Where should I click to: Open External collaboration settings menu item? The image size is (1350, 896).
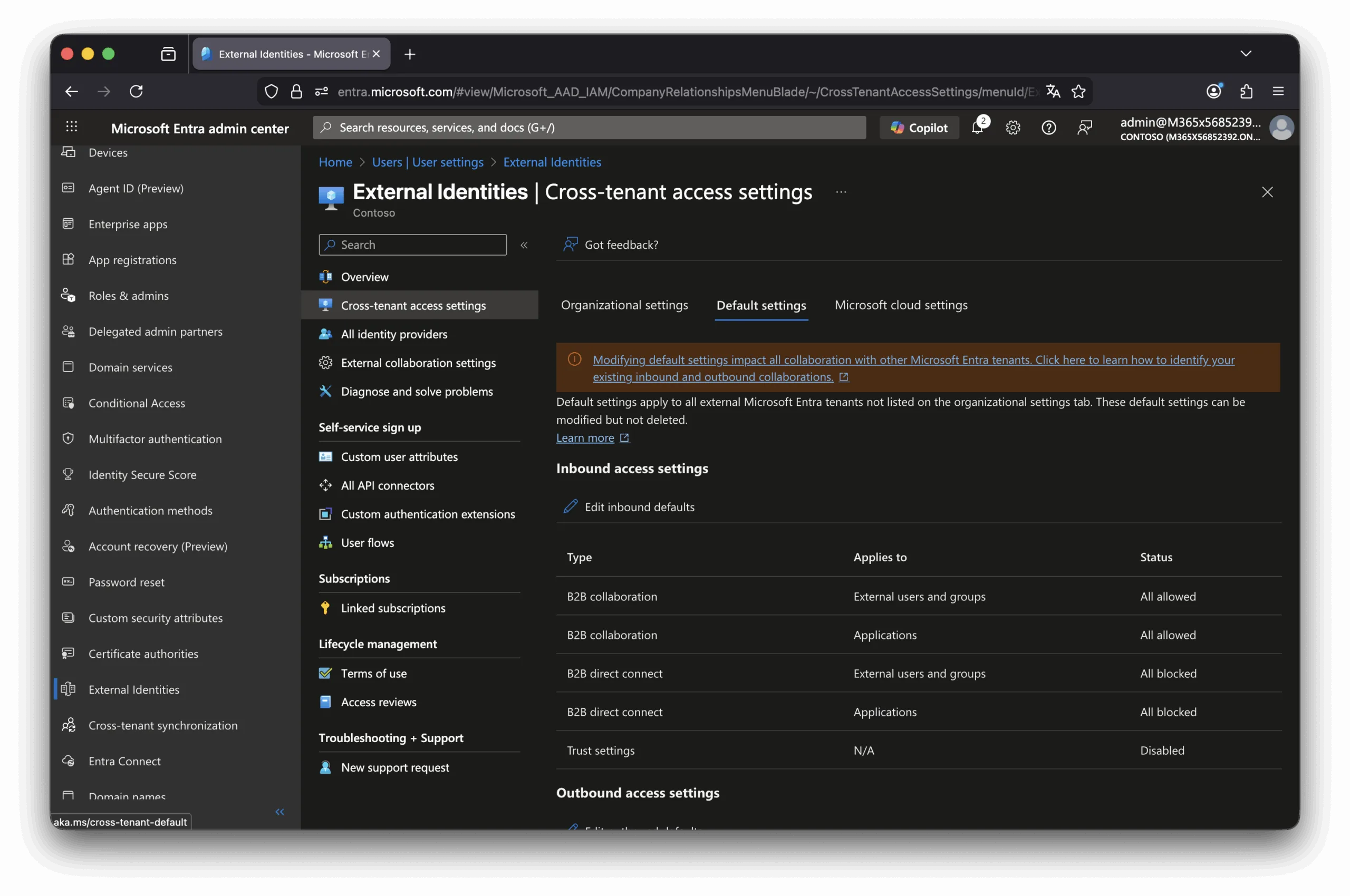[x=418, y=363]
